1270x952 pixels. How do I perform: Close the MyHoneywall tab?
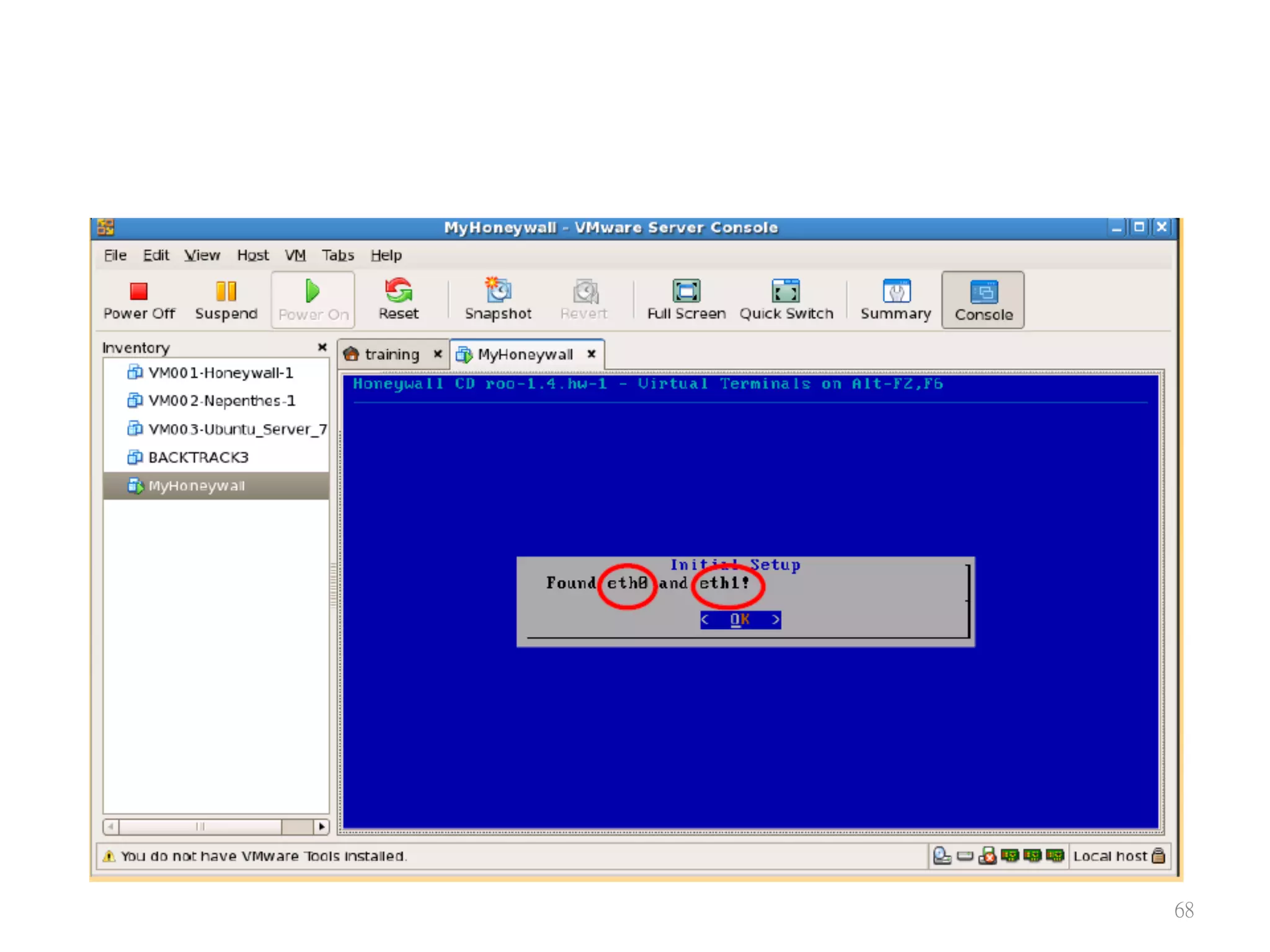592,354
